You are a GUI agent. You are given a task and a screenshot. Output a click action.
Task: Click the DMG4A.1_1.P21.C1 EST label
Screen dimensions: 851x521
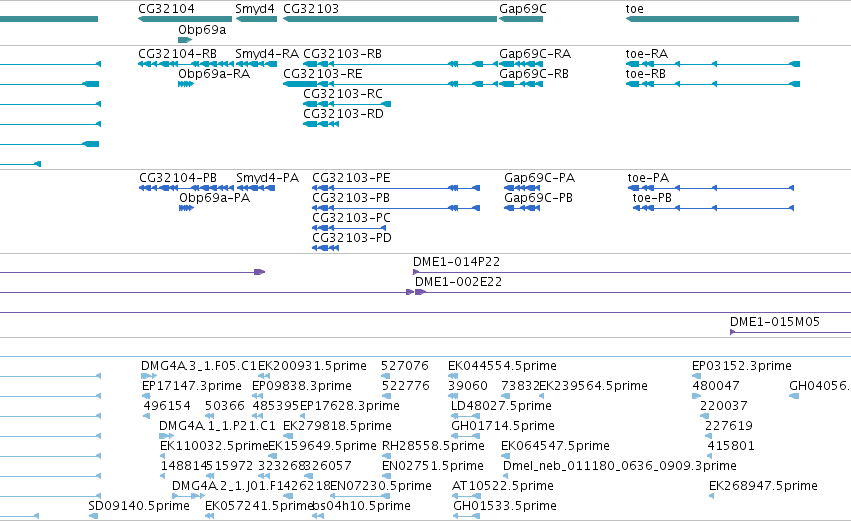click(218, 427)
